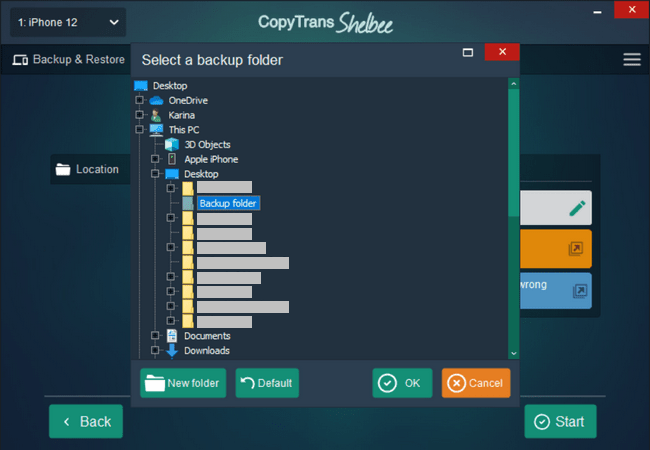Select This PC in the tree
The width and height of the screenshot is (650, 450).
(184, 130)
